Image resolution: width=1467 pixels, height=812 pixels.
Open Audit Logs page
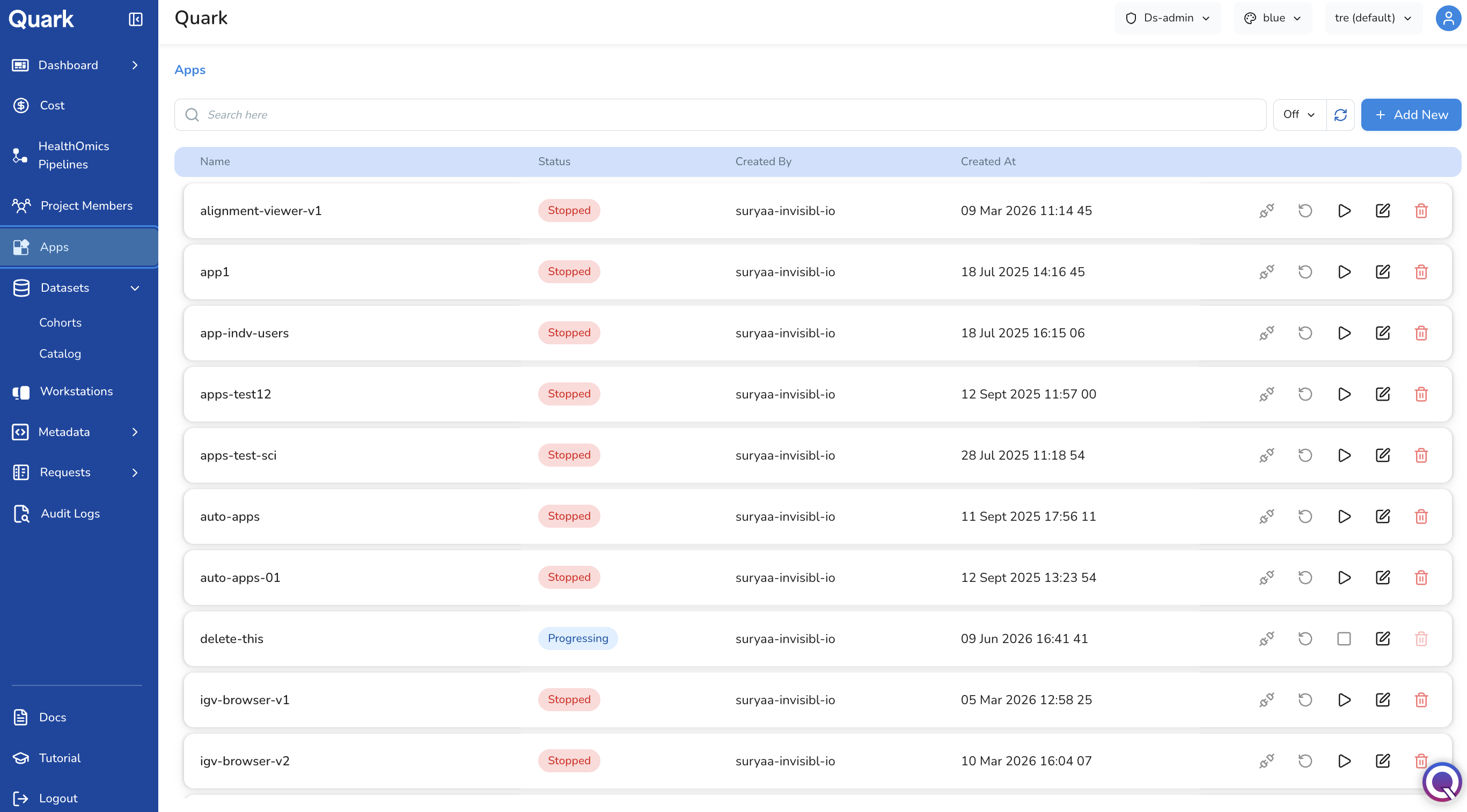(69, 514)
